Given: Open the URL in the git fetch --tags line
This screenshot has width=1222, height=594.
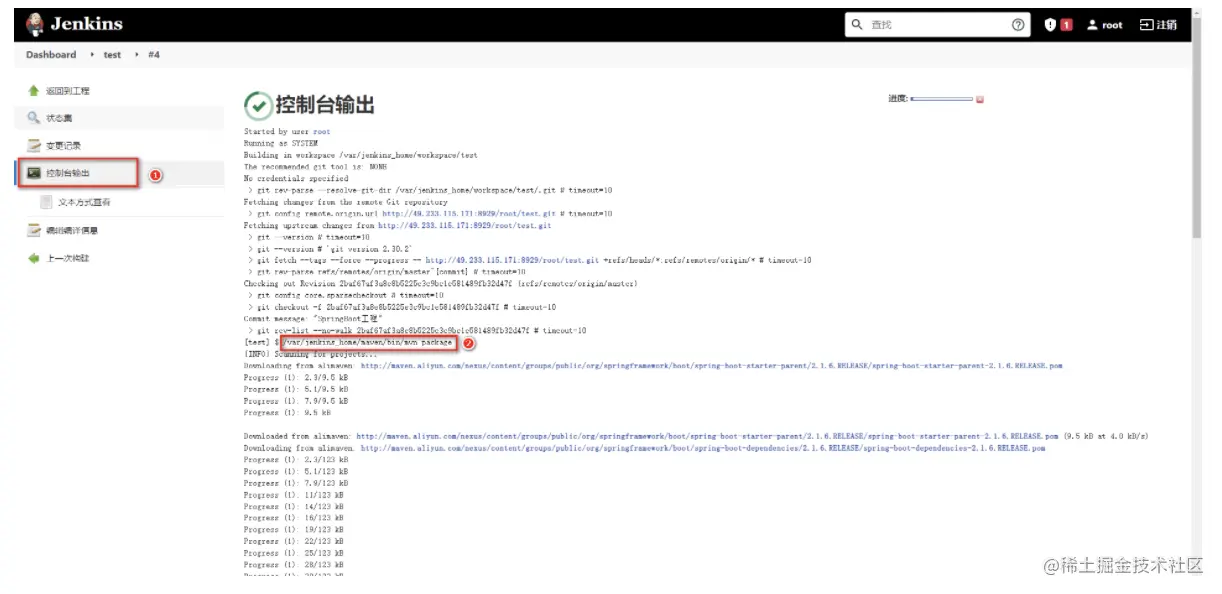Looking at the screenshot, I should pos(514,261).
